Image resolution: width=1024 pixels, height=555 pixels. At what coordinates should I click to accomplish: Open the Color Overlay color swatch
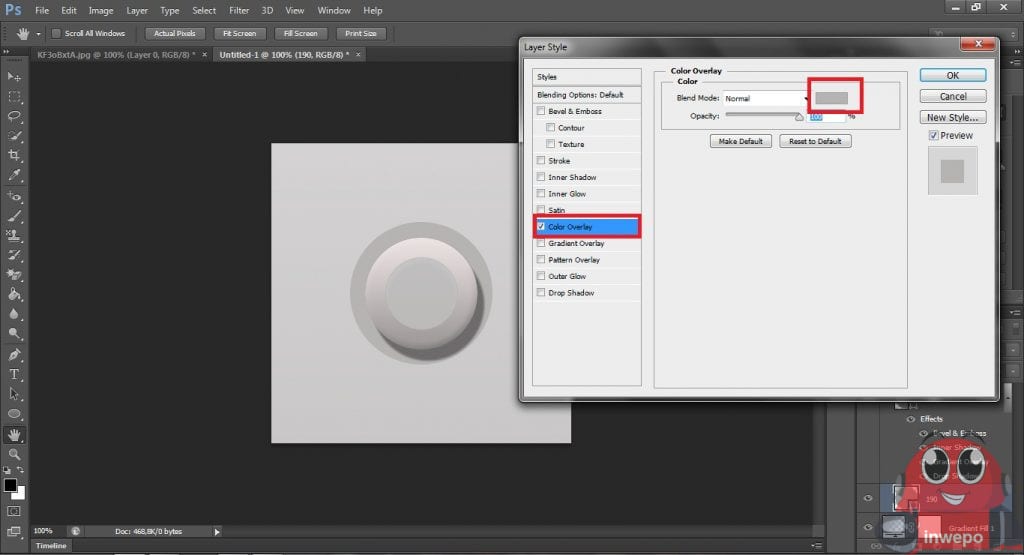[832, 97]
